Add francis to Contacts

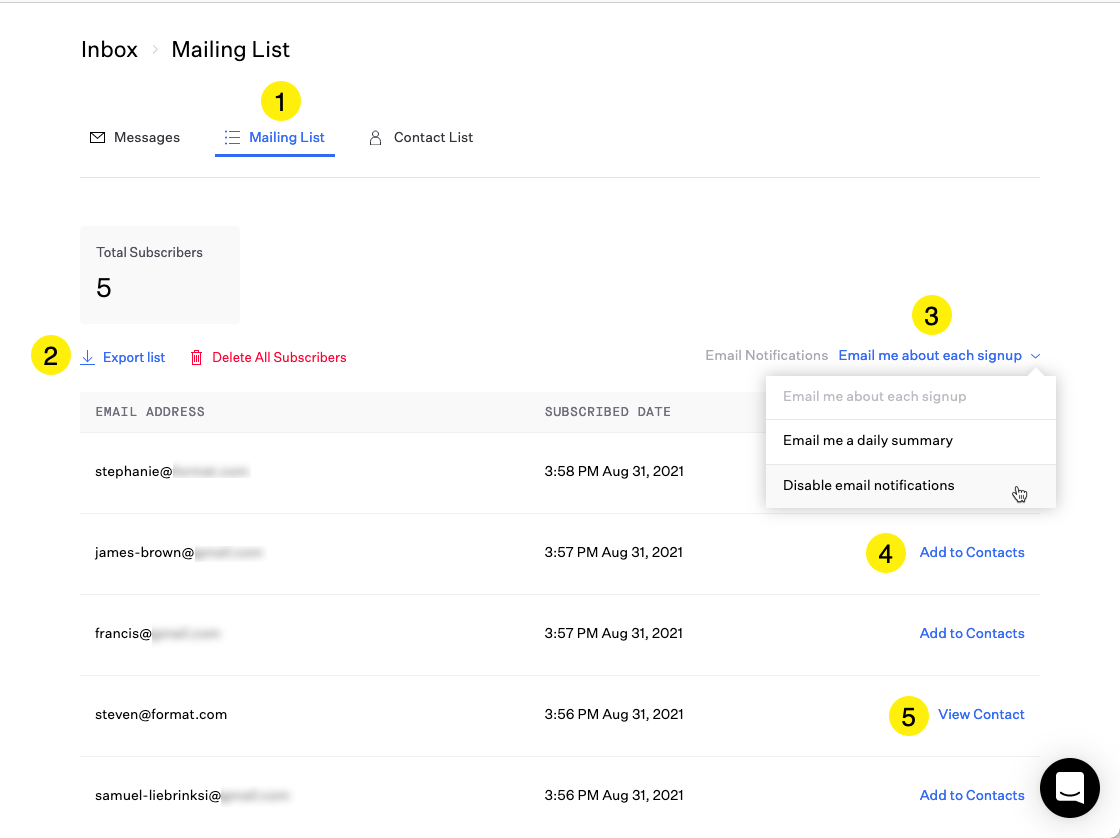(x=971, y=633)
